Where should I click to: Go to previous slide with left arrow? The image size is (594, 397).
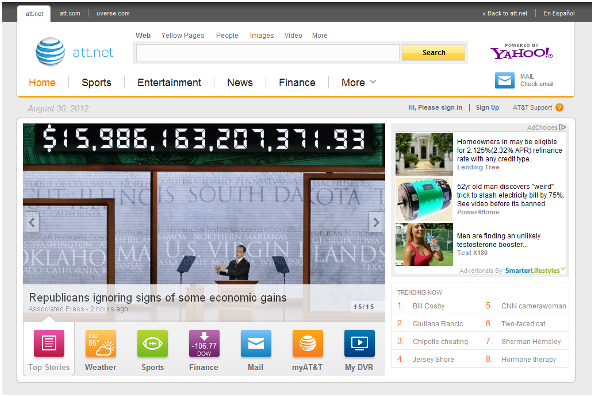click(32, 222)
